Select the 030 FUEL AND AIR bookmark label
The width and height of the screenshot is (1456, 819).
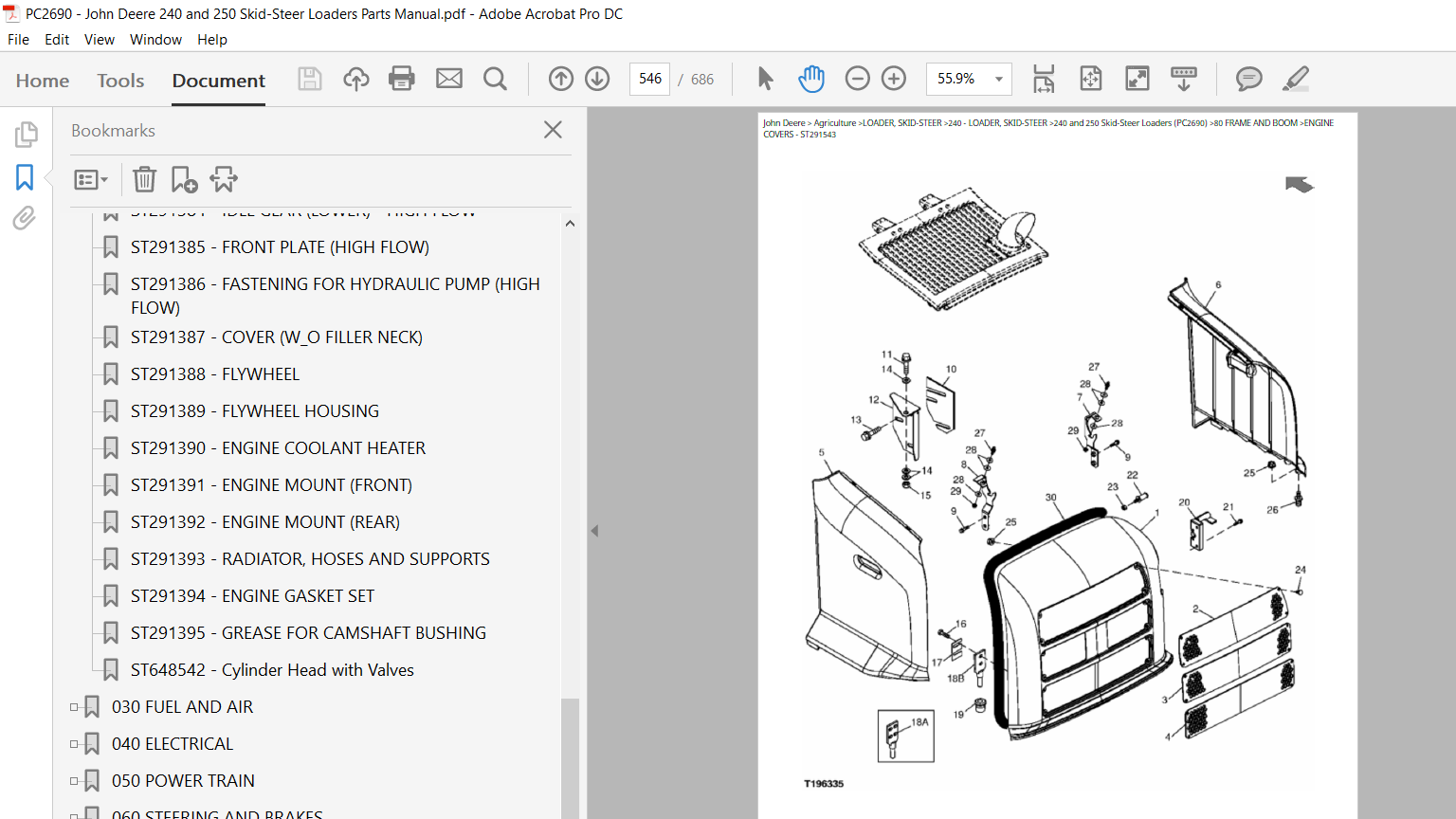tap(182, 707)
